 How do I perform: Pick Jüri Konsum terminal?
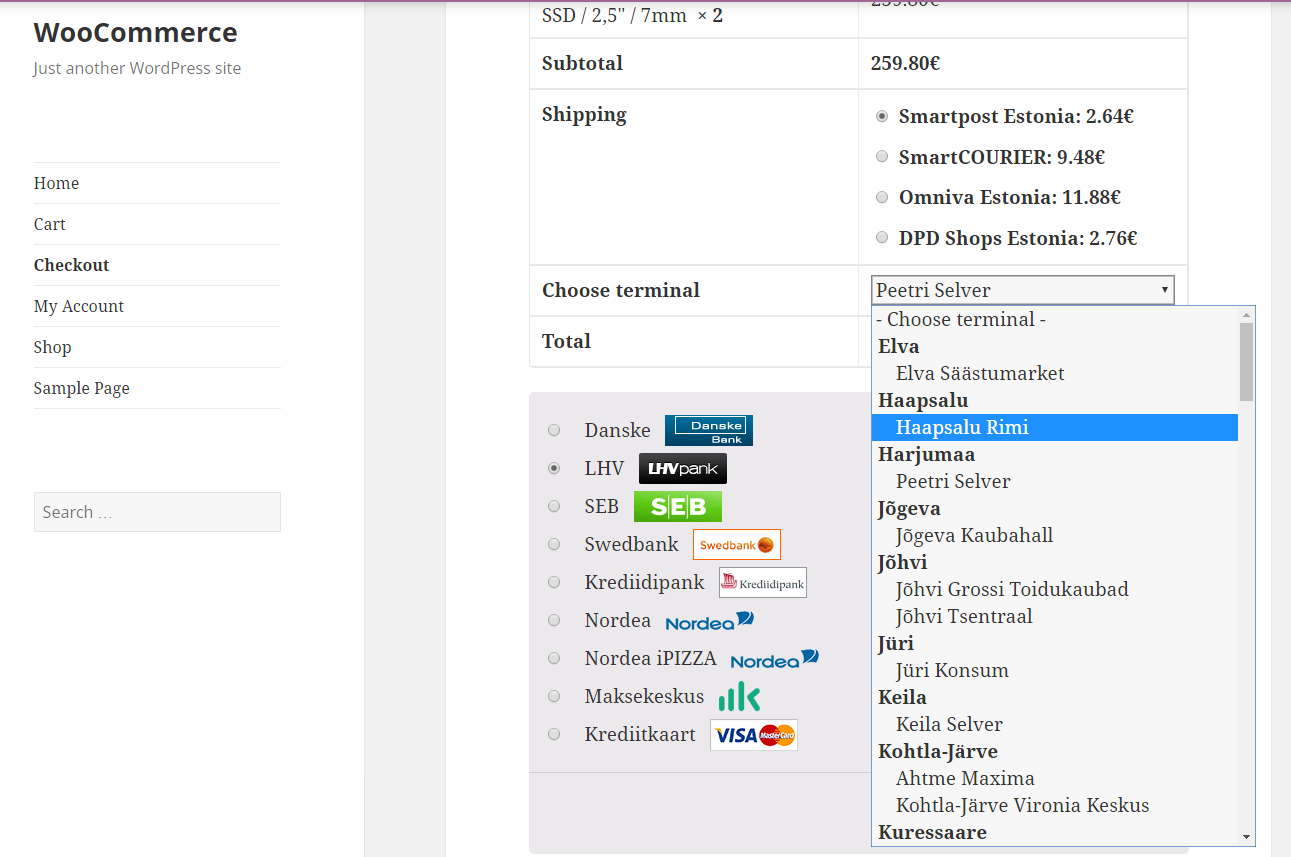[x=1055, y=670]
